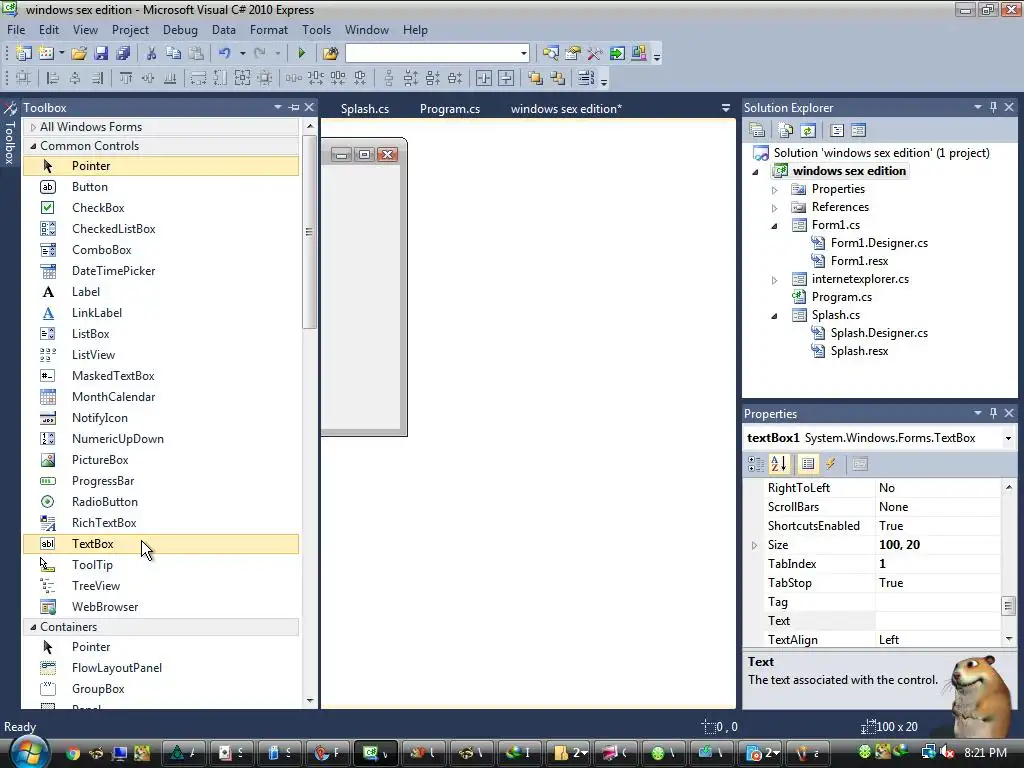Click the Chrome icon in taskbar
Viewport: 1024px width, 768px height.
pyautogui.click(x=72, y=754)
